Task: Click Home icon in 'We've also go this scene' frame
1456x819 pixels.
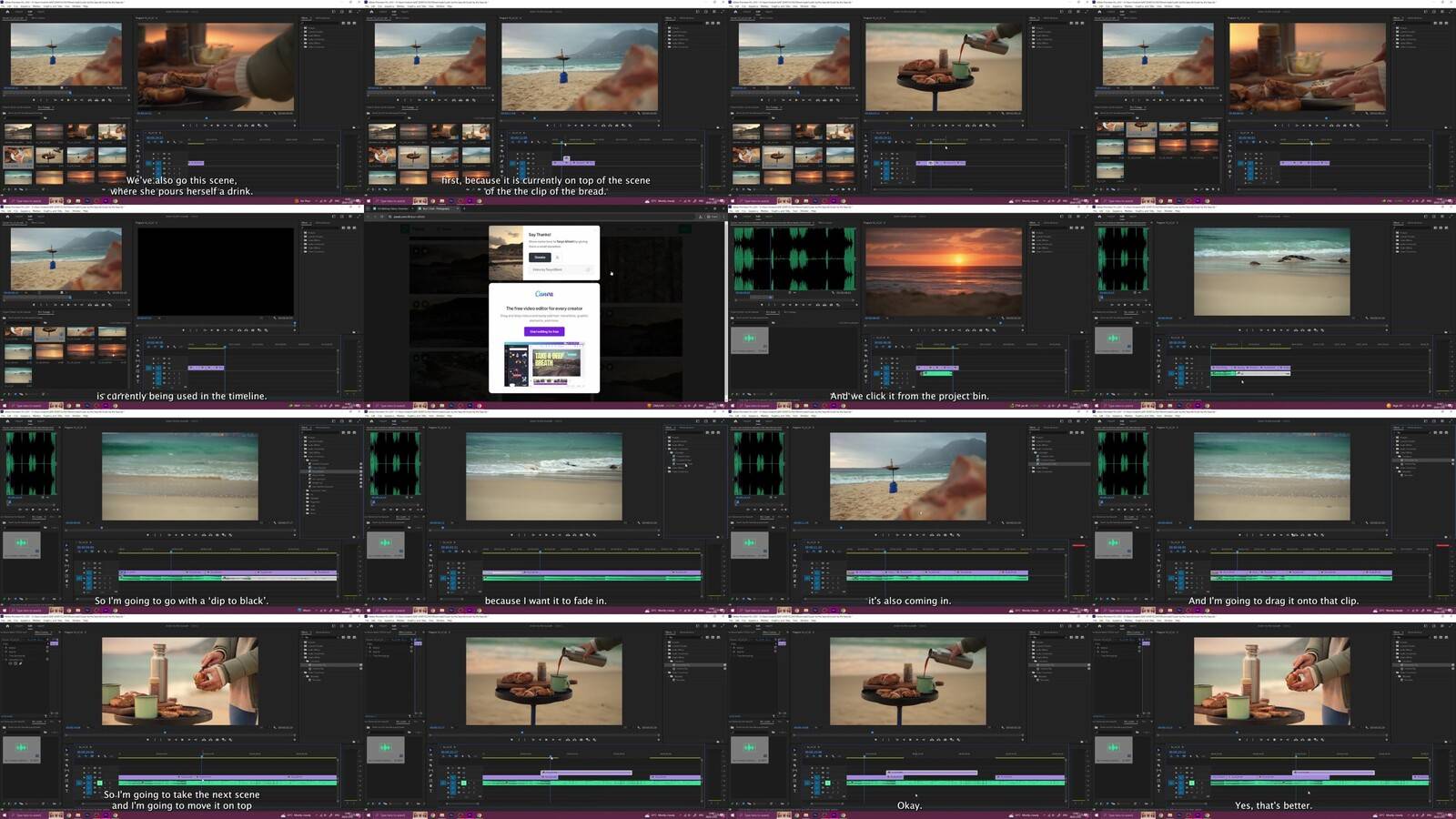Action: coord(7,12)
